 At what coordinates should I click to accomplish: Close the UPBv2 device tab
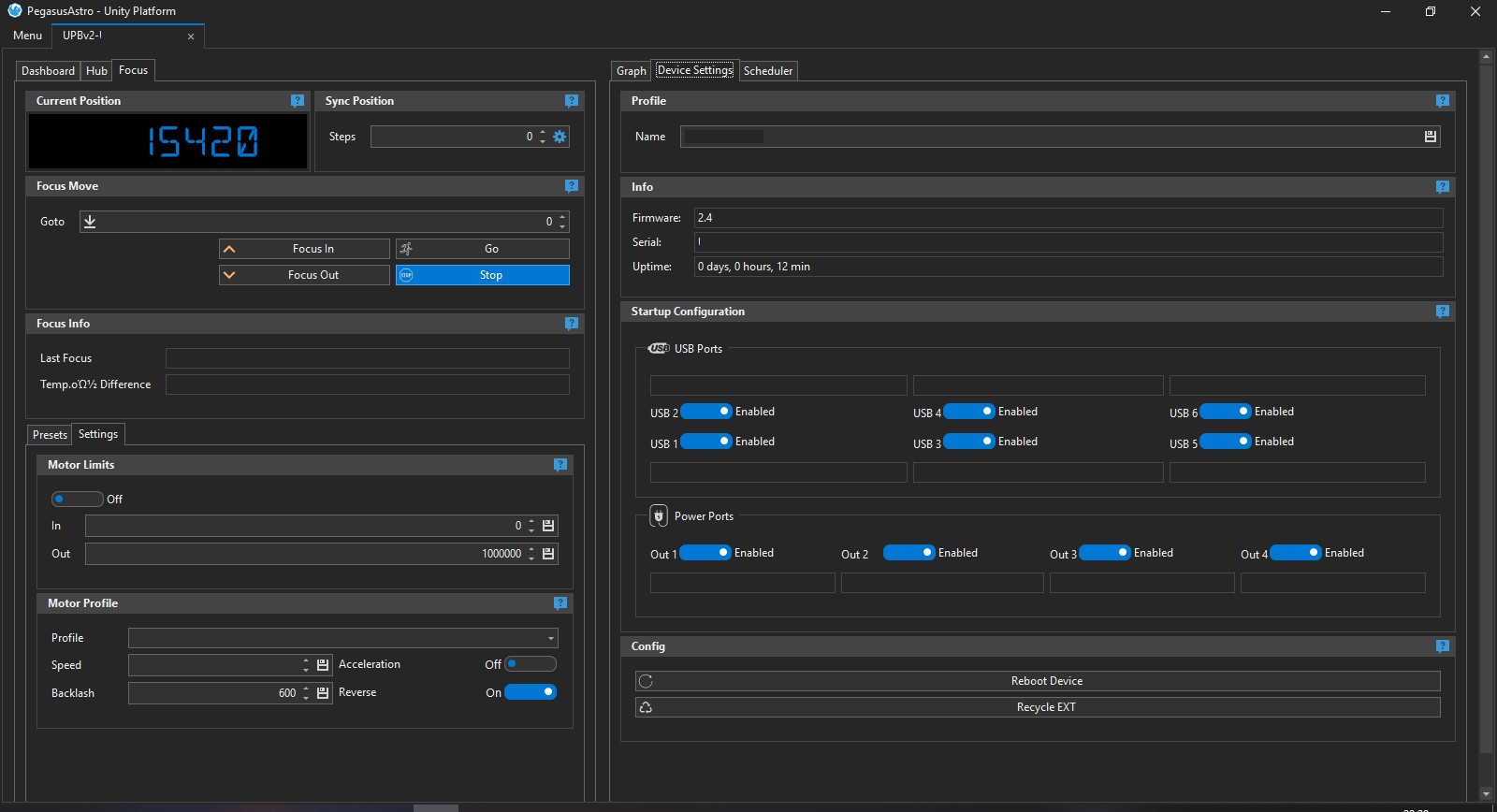click(191, 36)
